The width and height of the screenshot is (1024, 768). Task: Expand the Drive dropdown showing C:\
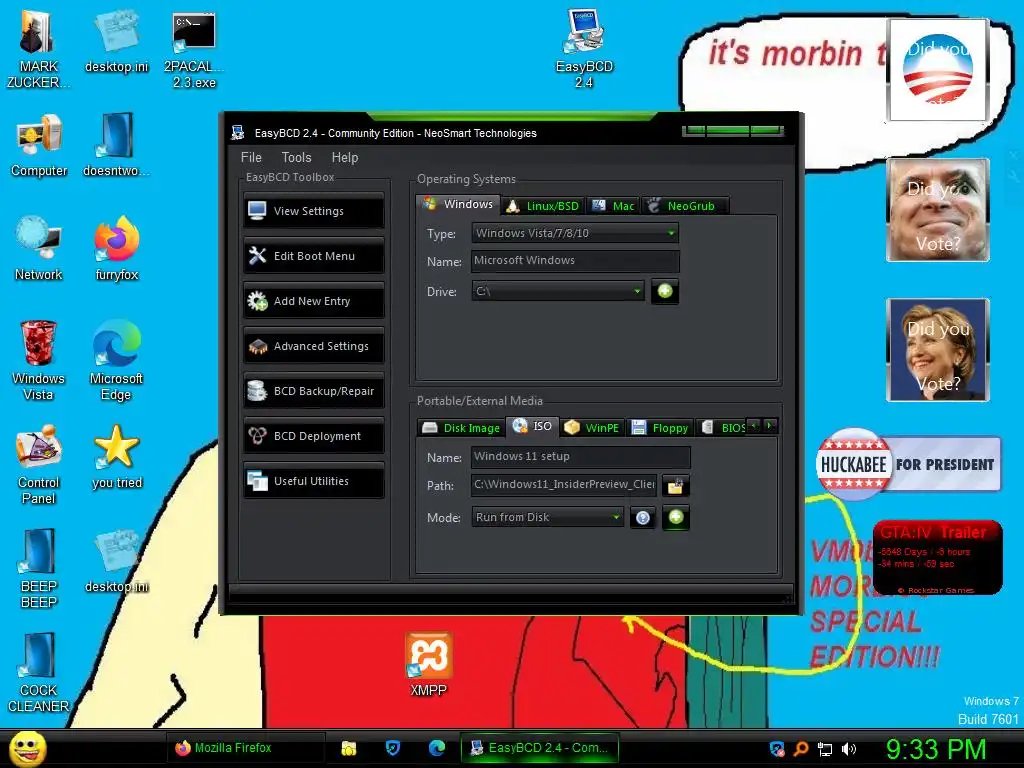[x=558, y=291]
